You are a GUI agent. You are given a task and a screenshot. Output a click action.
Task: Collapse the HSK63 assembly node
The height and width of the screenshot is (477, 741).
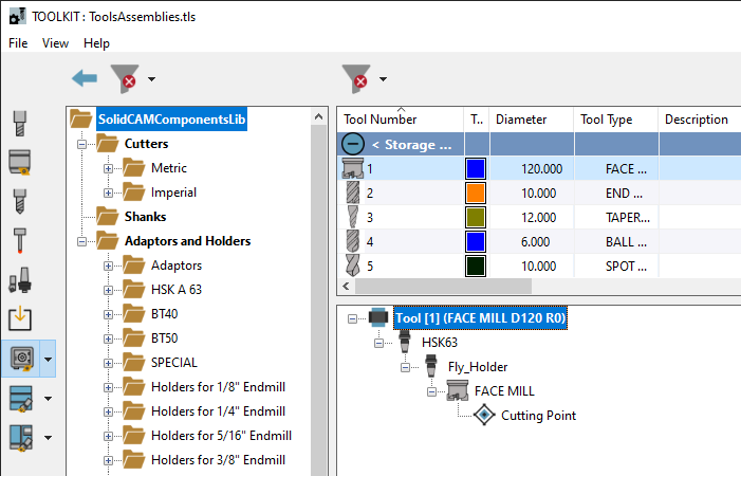(x=379, y=343)
